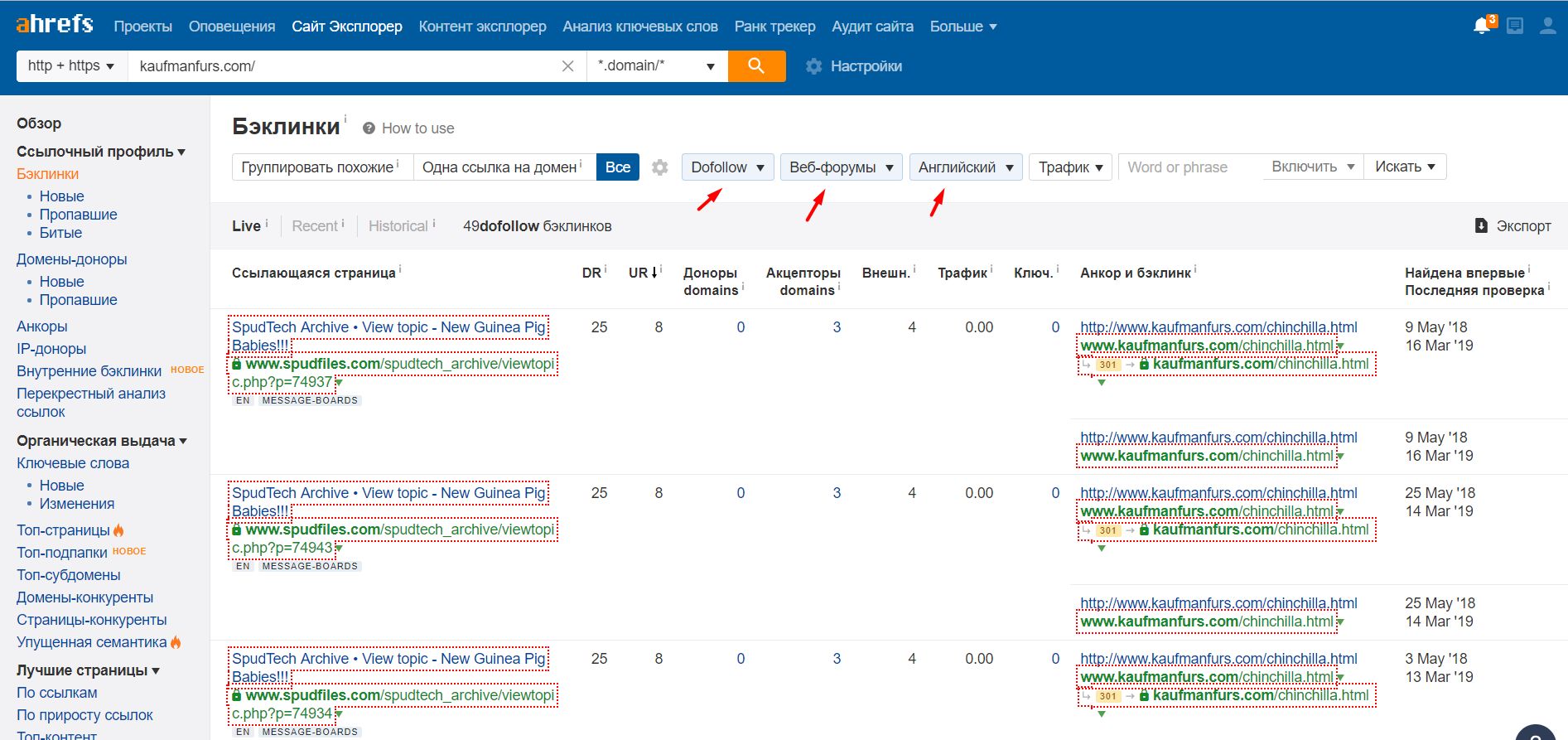Click the ahrefs logo
Screen dimensions: 1568x740
click(x=55, y=24)
